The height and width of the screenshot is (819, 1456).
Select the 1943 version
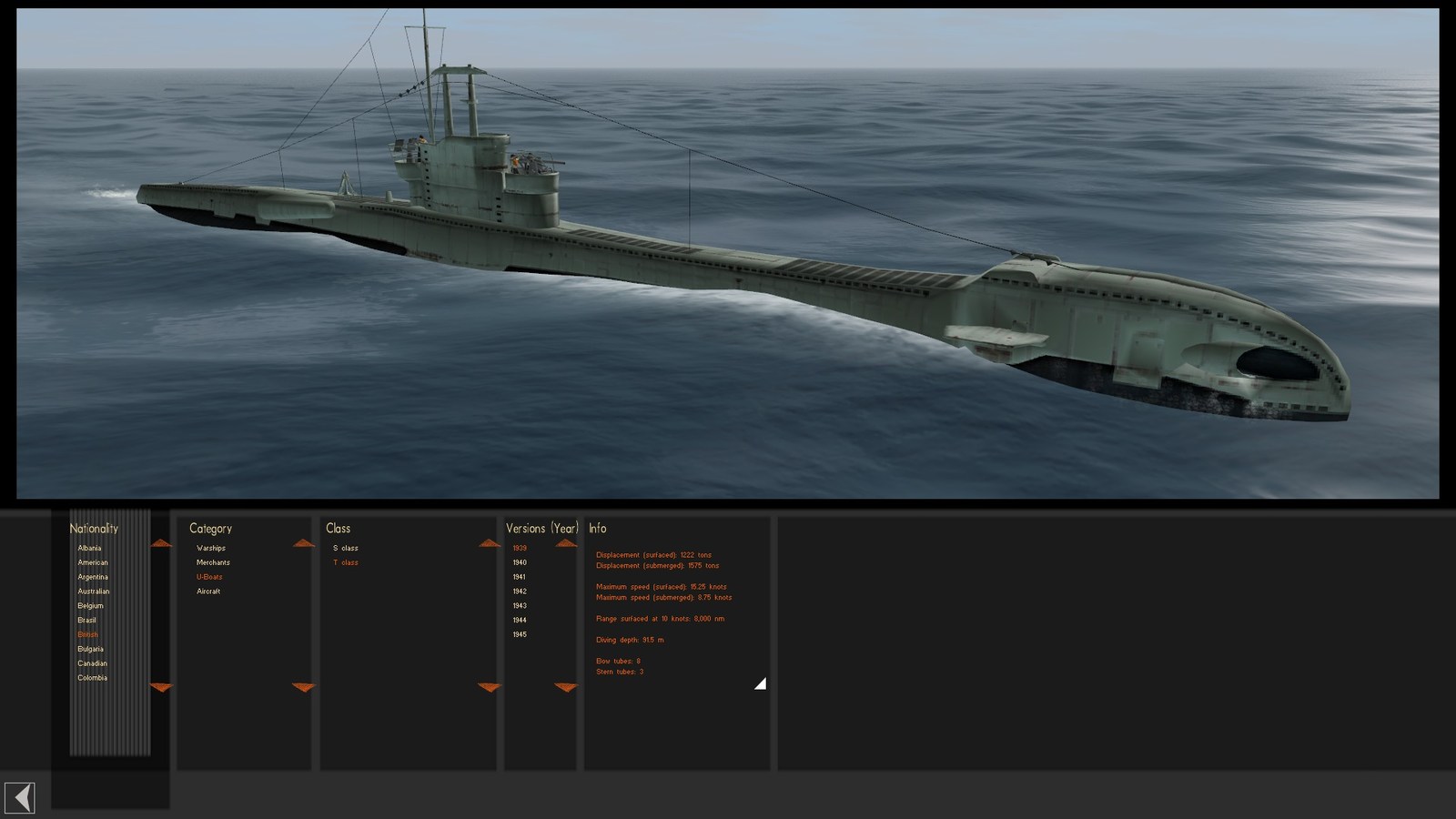520,606
